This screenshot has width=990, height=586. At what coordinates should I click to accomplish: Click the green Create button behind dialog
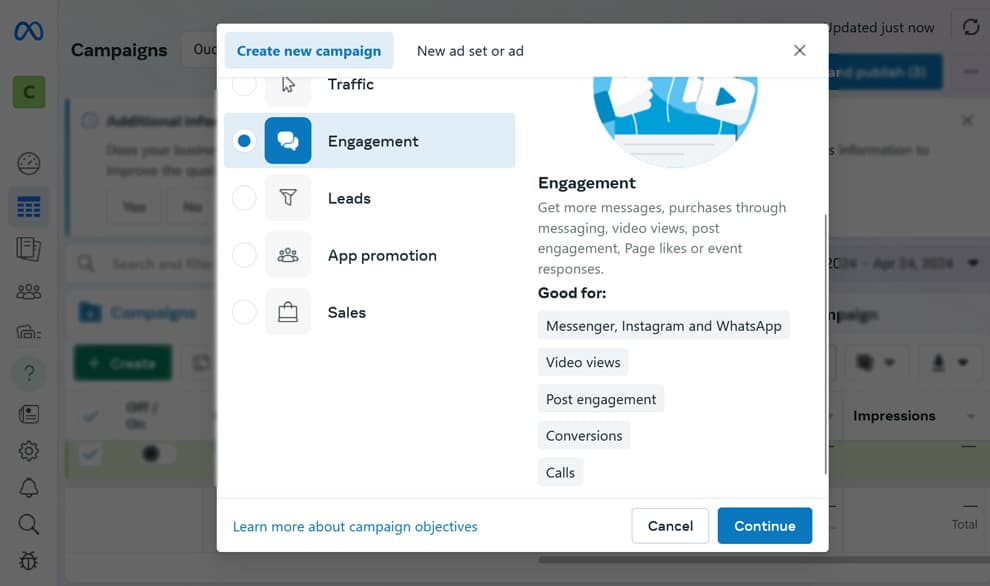(x=123, y=363)
